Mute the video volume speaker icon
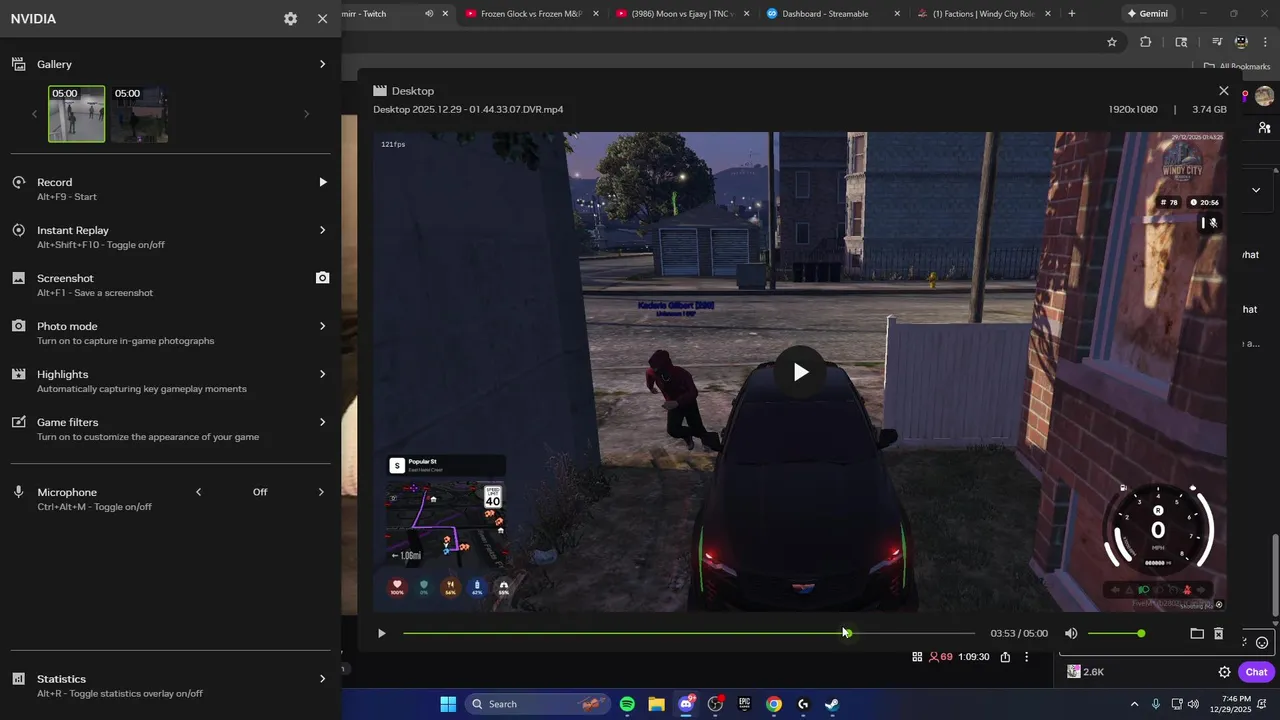The width and height of the screenshot is (1280, 720). tap(1071, 633)
